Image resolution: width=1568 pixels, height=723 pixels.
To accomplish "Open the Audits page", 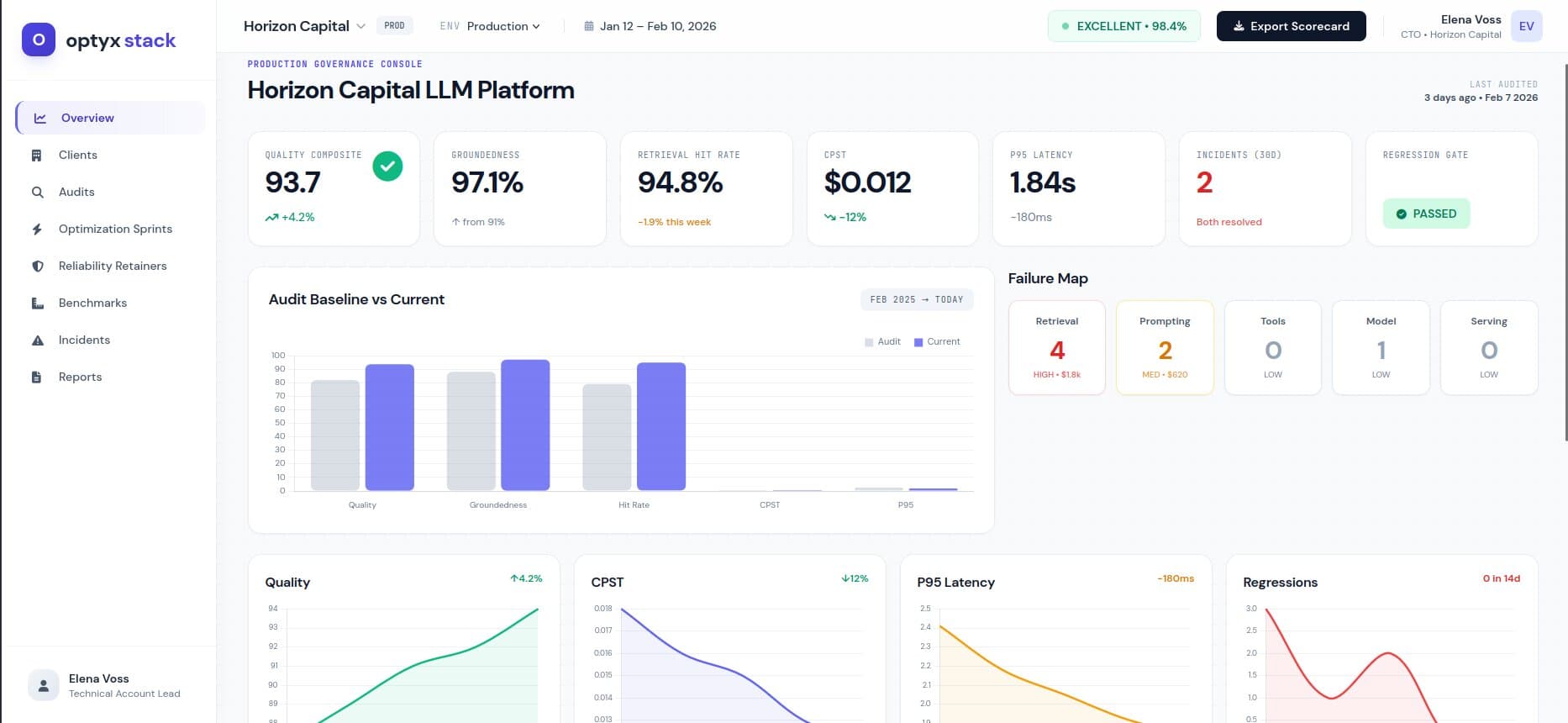I will pyautogui.click(x=110, y=192).
